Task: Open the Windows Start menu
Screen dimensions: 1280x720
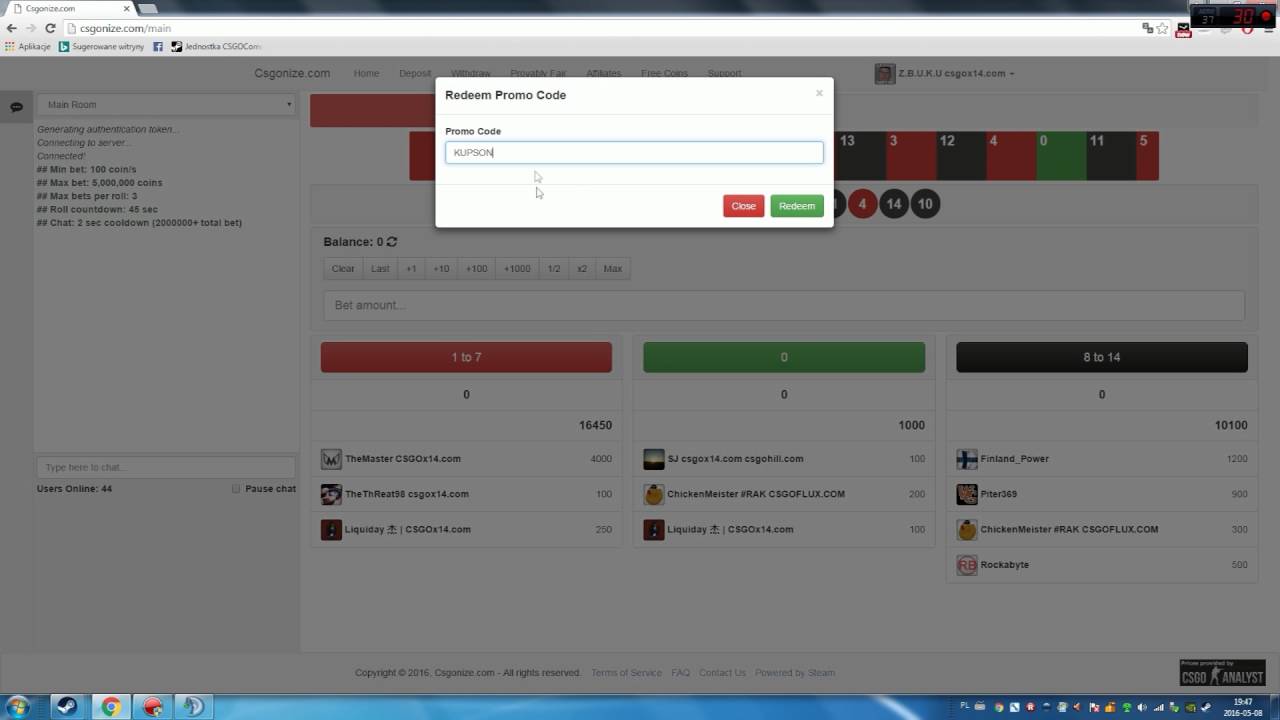Action: point(17,707)
